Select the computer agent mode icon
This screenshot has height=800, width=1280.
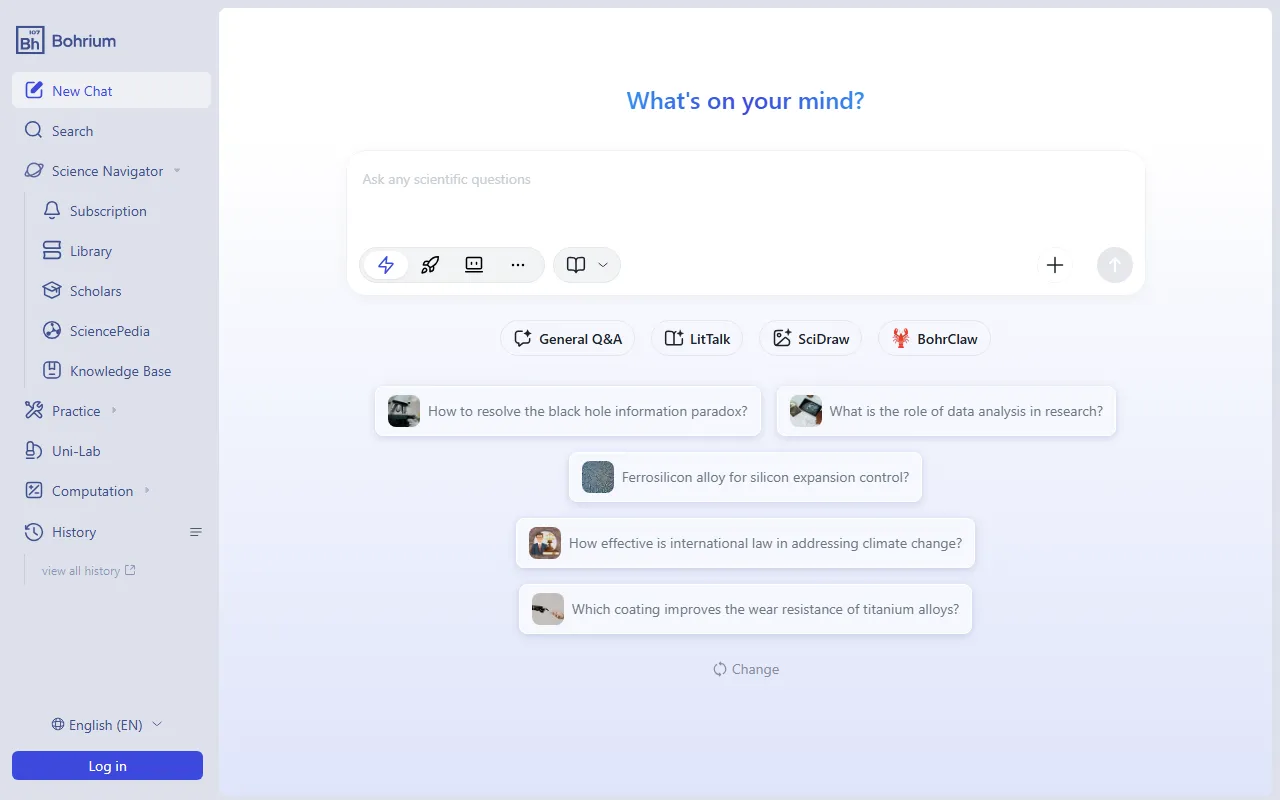coord(474,265)
